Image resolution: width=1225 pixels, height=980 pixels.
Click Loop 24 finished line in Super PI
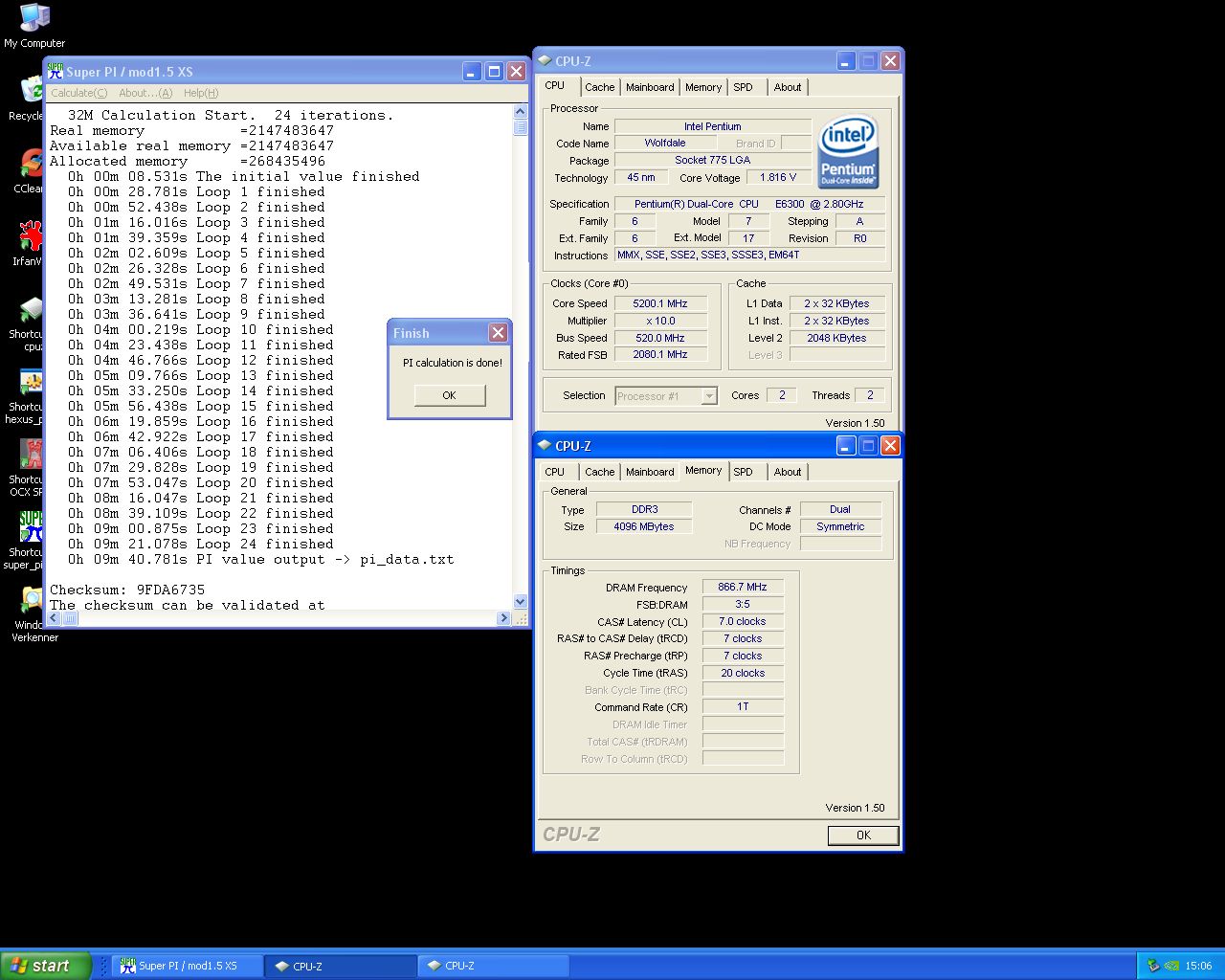tap(201, 544)
